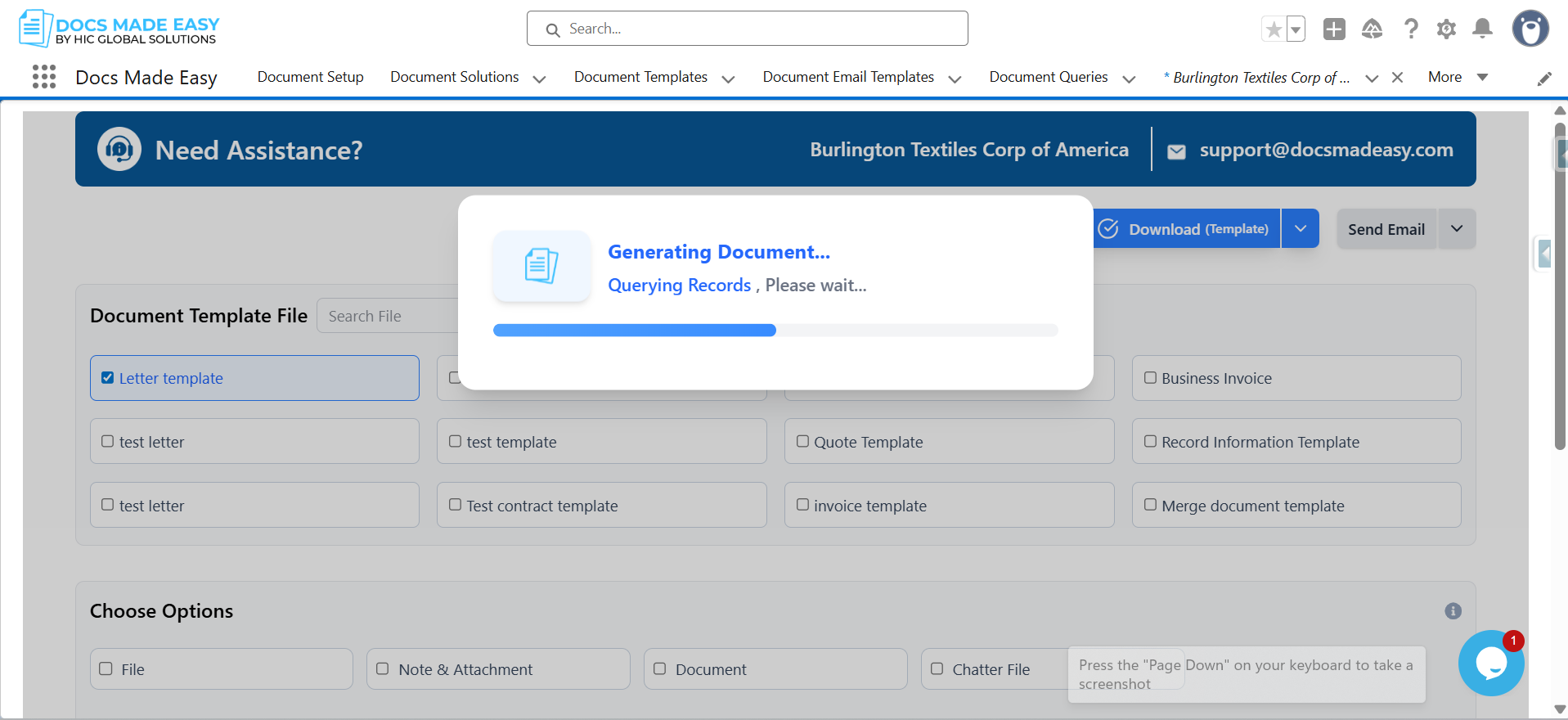Open the Trailhead guidance icon
This screenshot has width=1568, height=720.
pyautogui.click(x=1372, y=29)
